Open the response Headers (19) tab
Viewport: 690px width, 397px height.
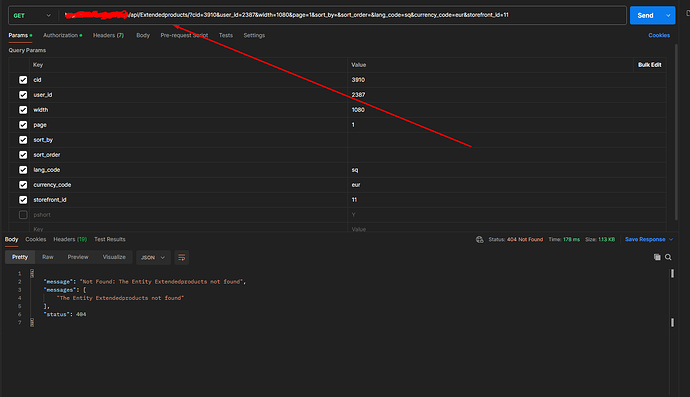pyautogui.click(x=70, y=239)
